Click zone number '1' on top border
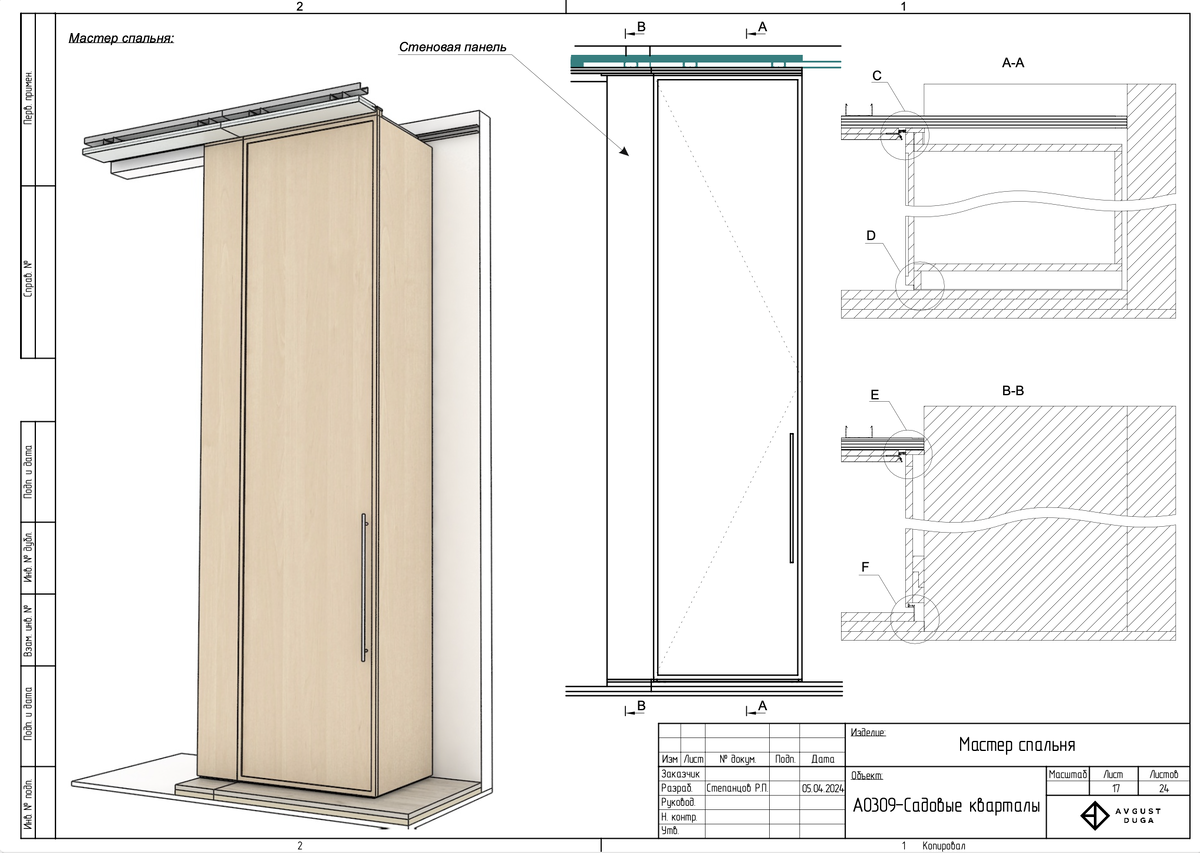1200x853 pixels. pos(904,7)
